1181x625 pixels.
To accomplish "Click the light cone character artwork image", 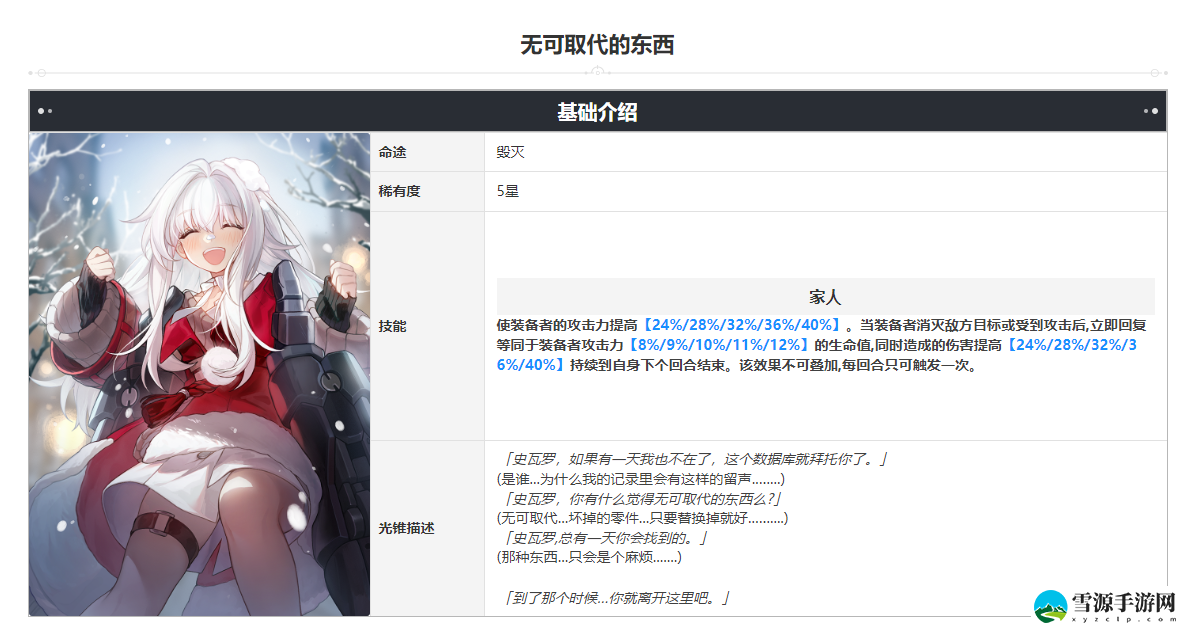I will (200, 374).
